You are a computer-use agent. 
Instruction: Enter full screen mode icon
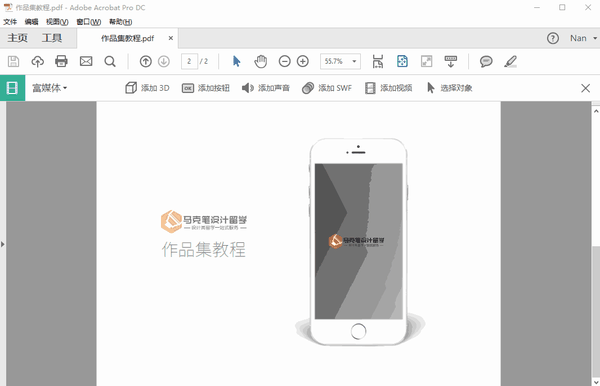(x=426, y=61)
